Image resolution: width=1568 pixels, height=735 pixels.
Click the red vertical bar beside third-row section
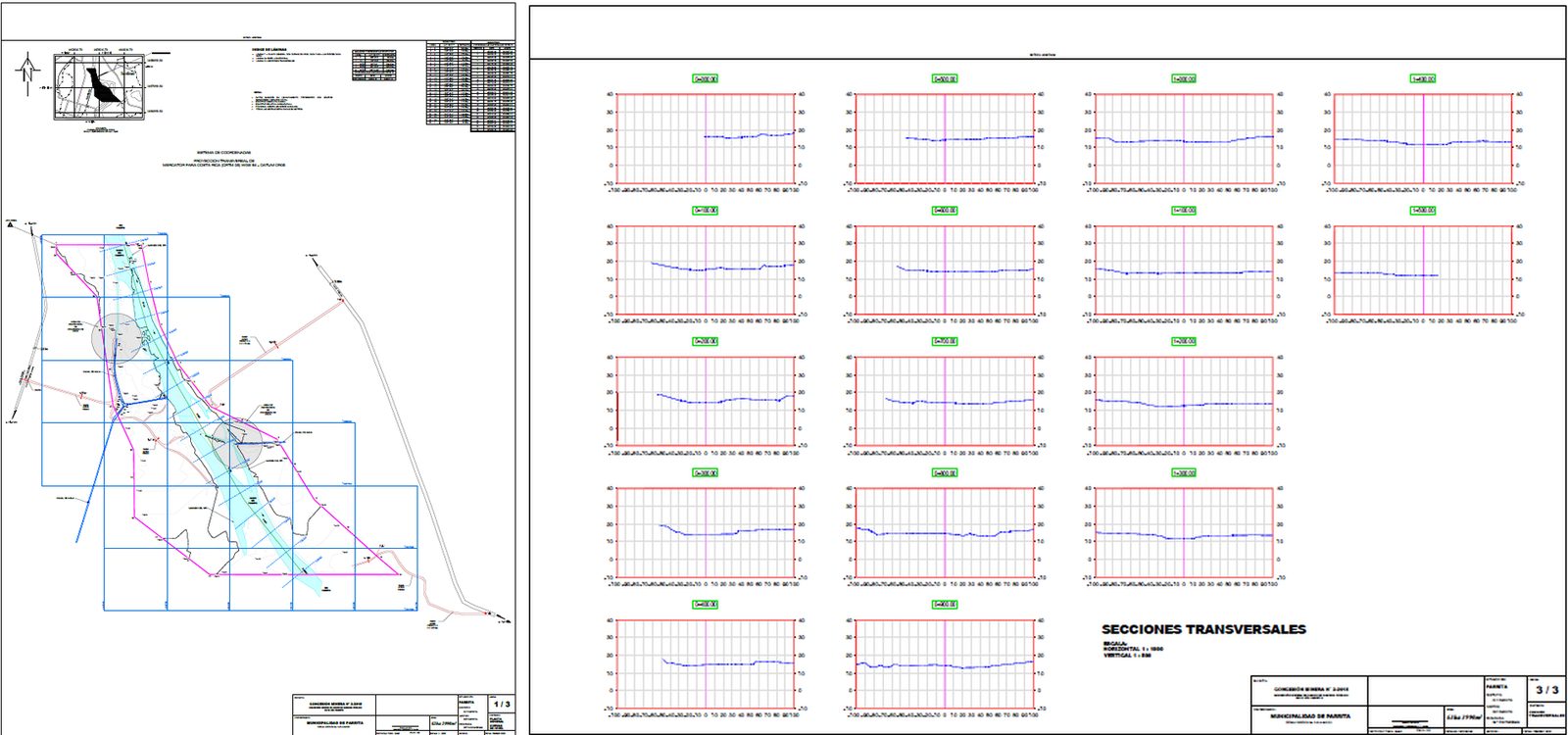point(617,416)
